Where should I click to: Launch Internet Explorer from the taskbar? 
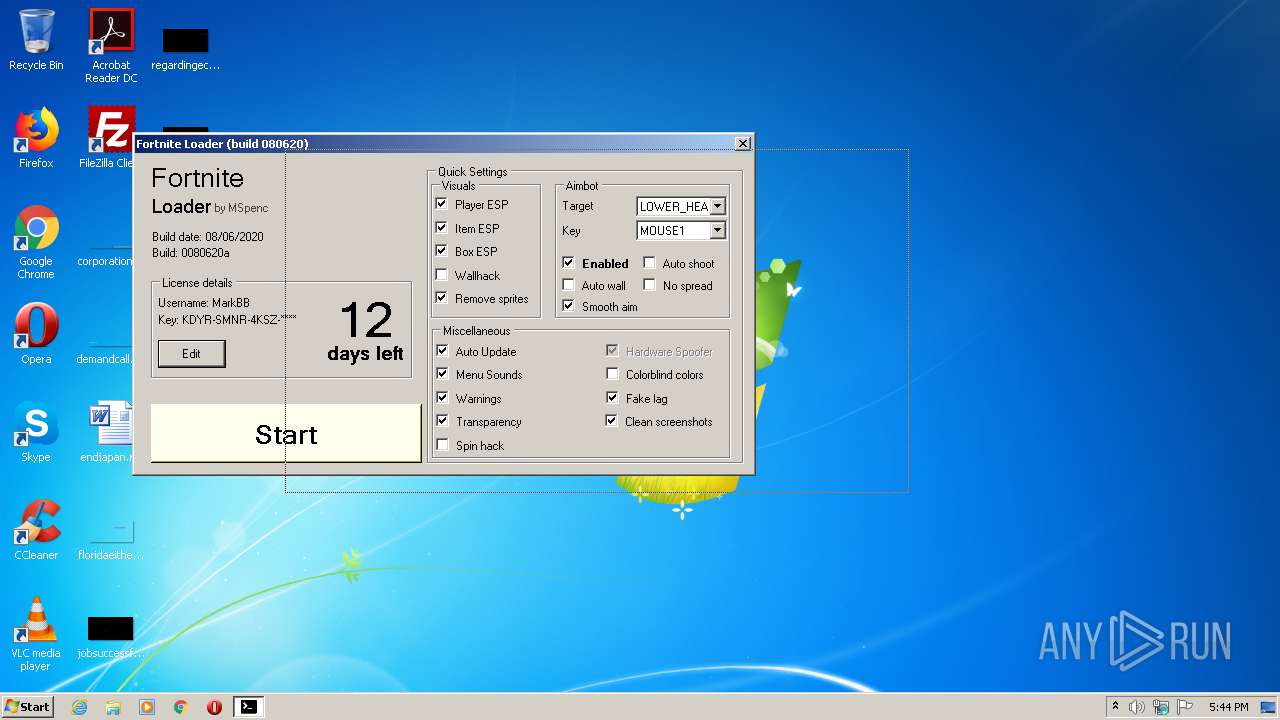79,707
